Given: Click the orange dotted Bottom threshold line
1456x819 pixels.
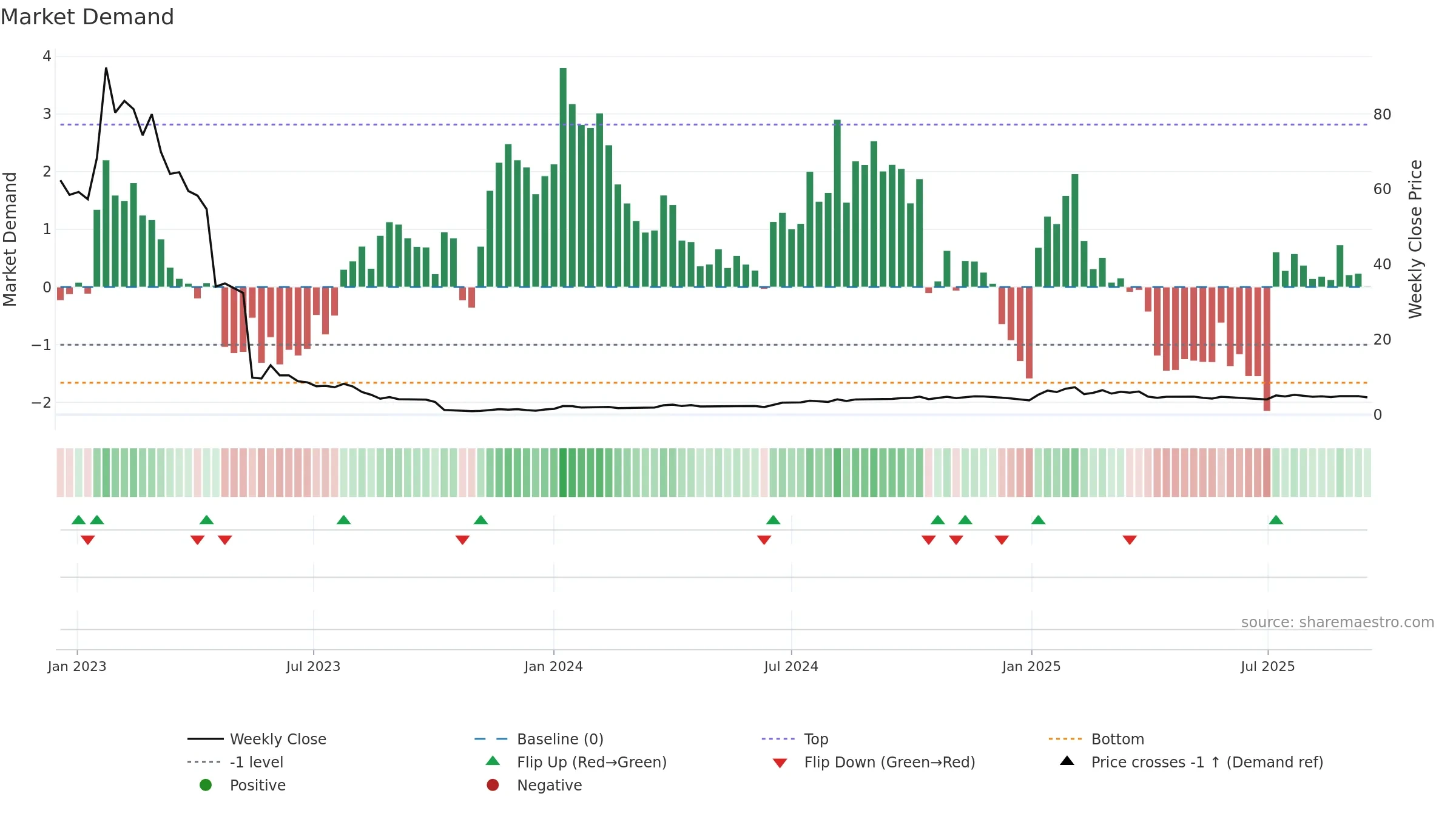Looking at the screenshot, I should (713, 383).
